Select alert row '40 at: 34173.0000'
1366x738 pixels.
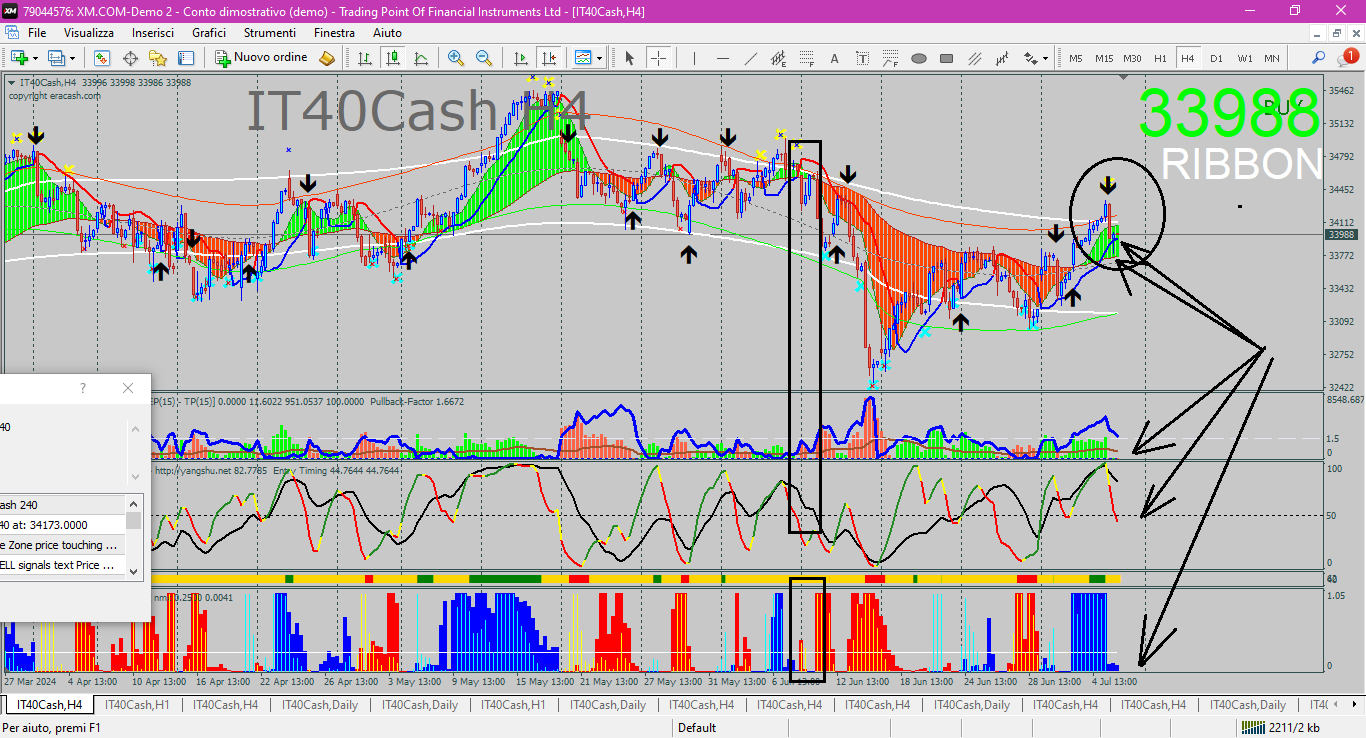(62, 525)
